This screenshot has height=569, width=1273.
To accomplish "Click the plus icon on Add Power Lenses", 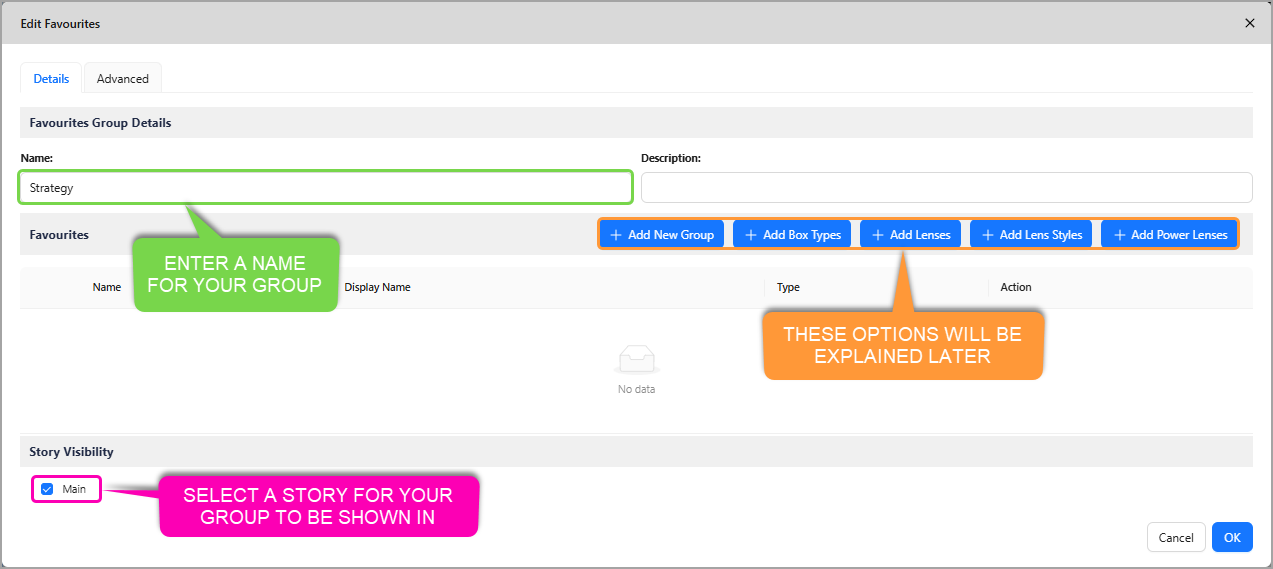I will [1119, 235].
